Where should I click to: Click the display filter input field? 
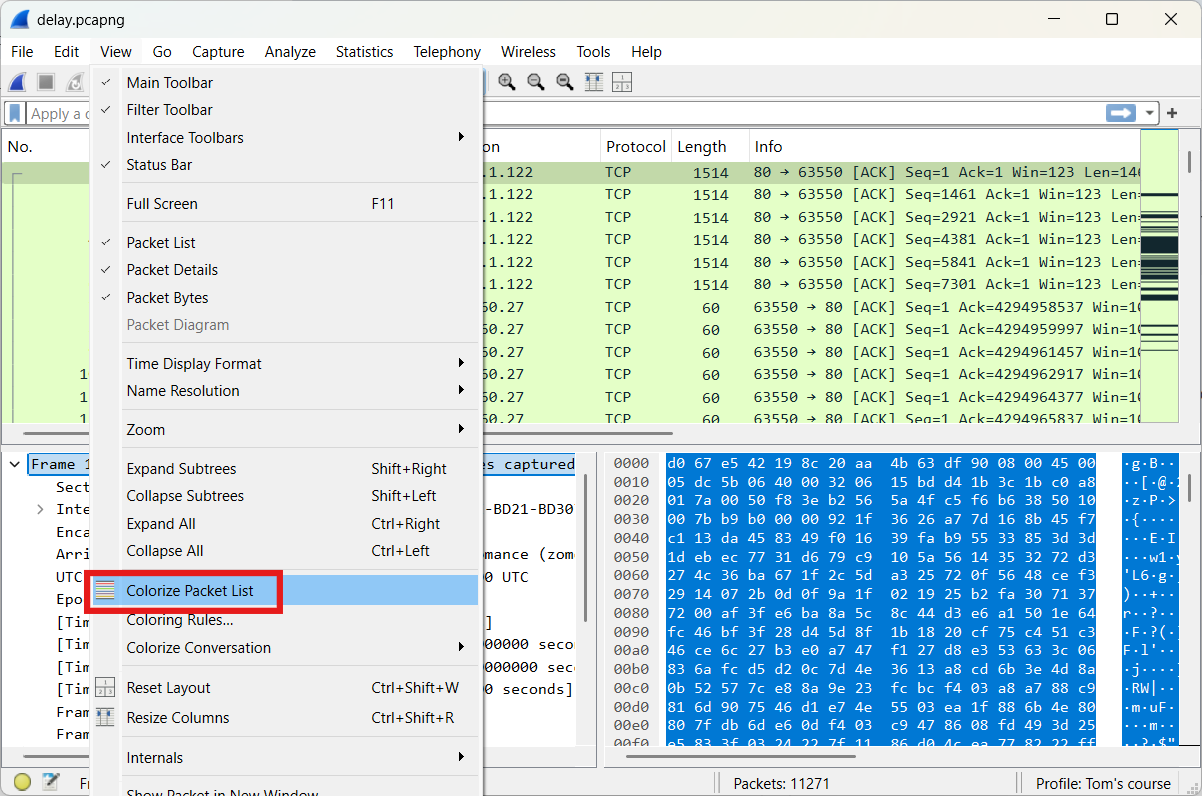(565, 113)
